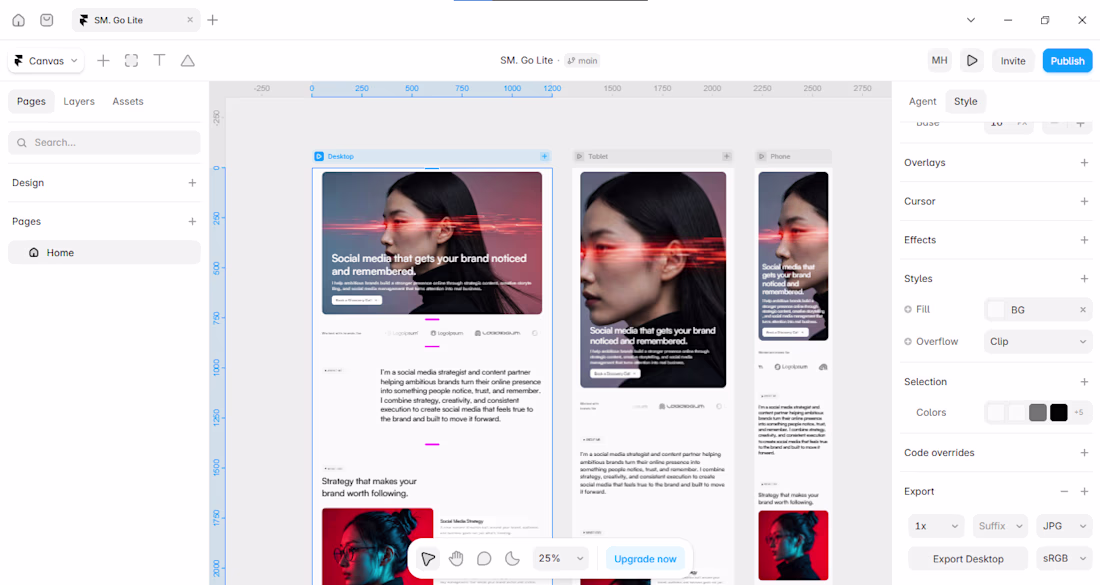Image resolution: width=1100 pixels, height=585 pixels.
Task: Open a new tab with the plus icon
Action: (x=213, y=20)
